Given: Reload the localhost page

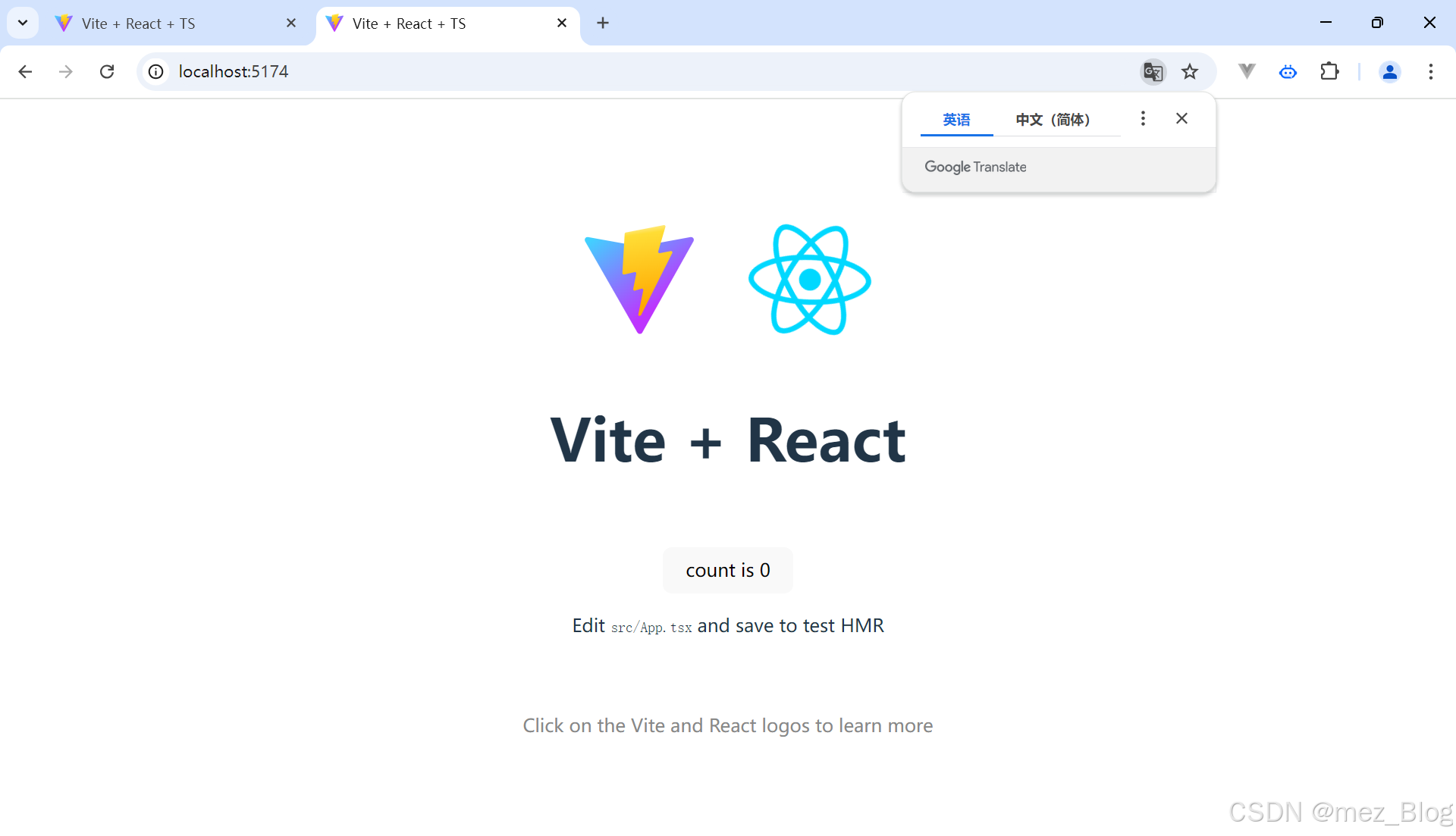Looking at the screenshot, I should pyautogui.click(x=107, y=71).
